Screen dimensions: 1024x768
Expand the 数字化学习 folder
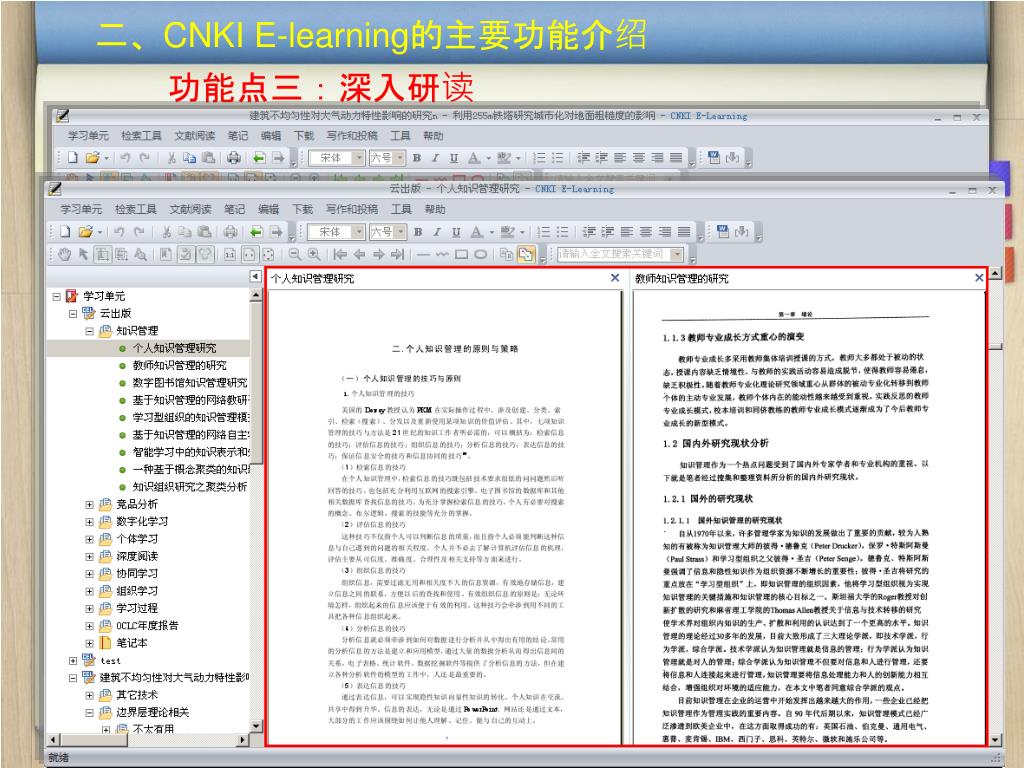89,522
